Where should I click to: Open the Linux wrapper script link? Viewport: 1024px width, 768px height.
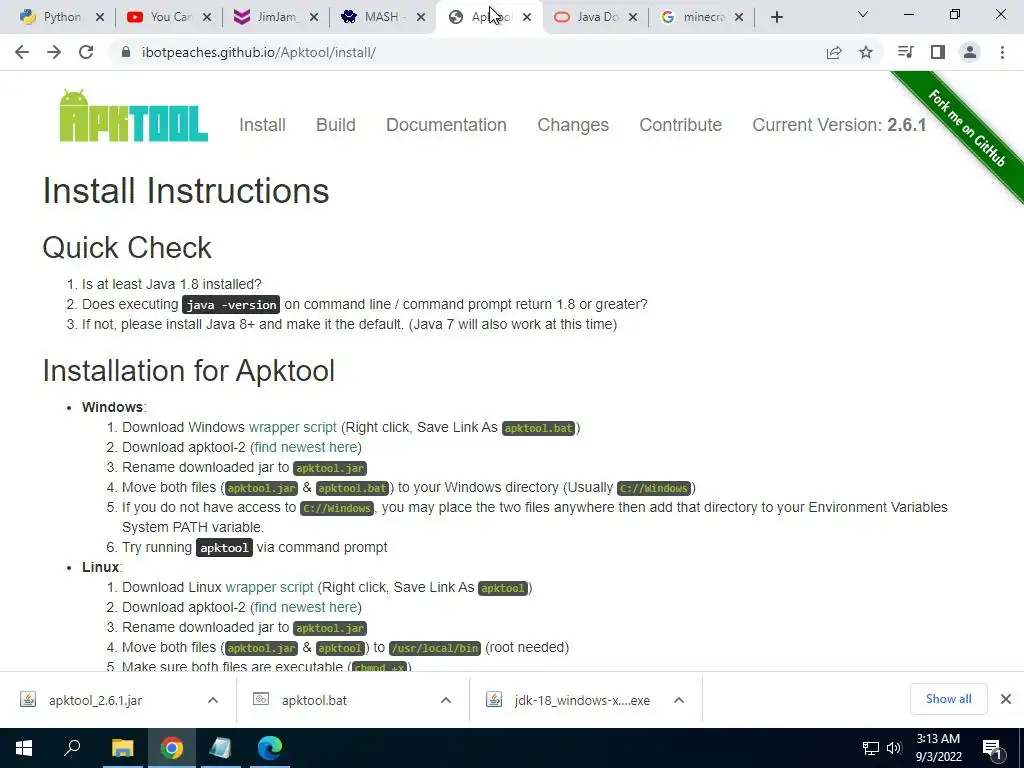[269, 587]
